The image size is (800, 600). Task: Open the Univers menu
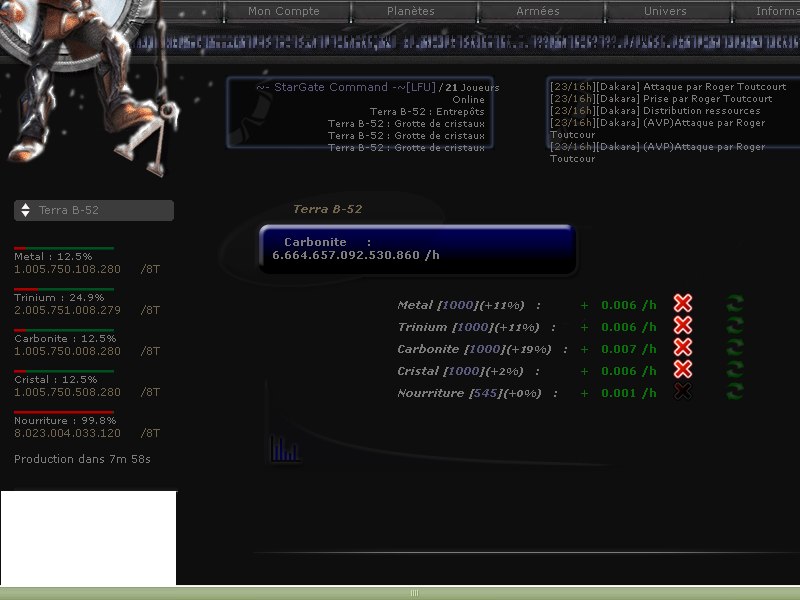tap(665, 11)
